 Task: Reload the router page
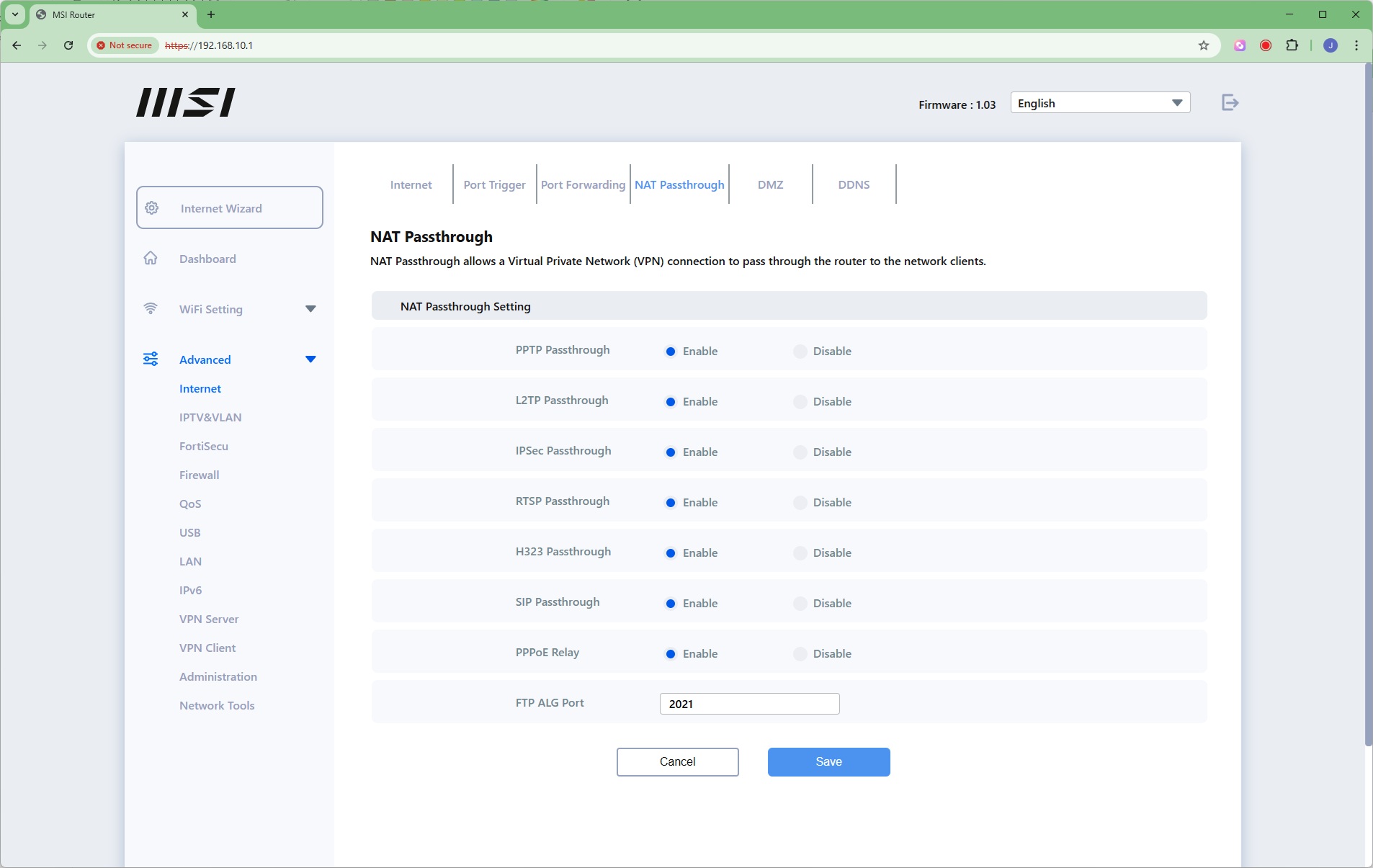click(x=68, y=45)
